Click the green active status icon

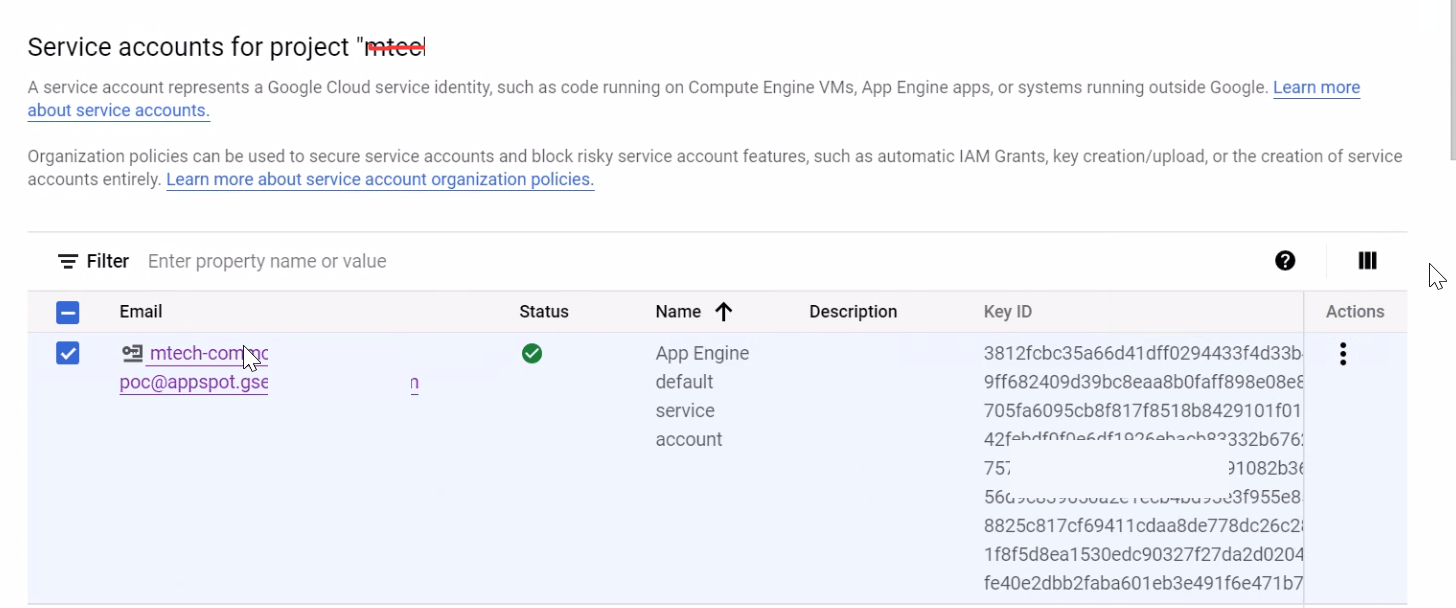[532, 353]
